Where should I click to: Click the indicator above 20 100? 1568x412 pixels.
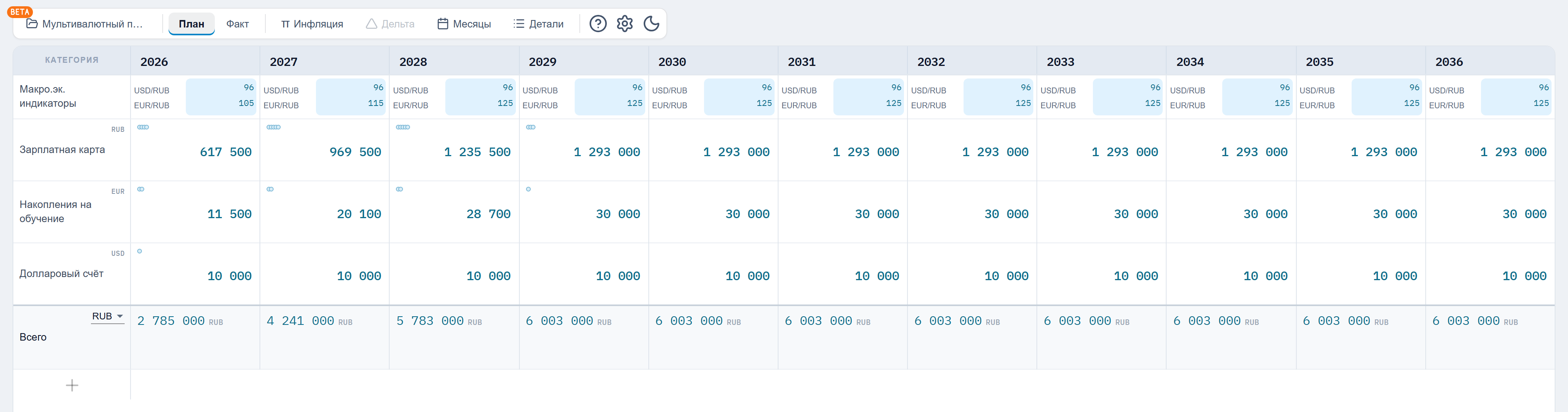270,190
